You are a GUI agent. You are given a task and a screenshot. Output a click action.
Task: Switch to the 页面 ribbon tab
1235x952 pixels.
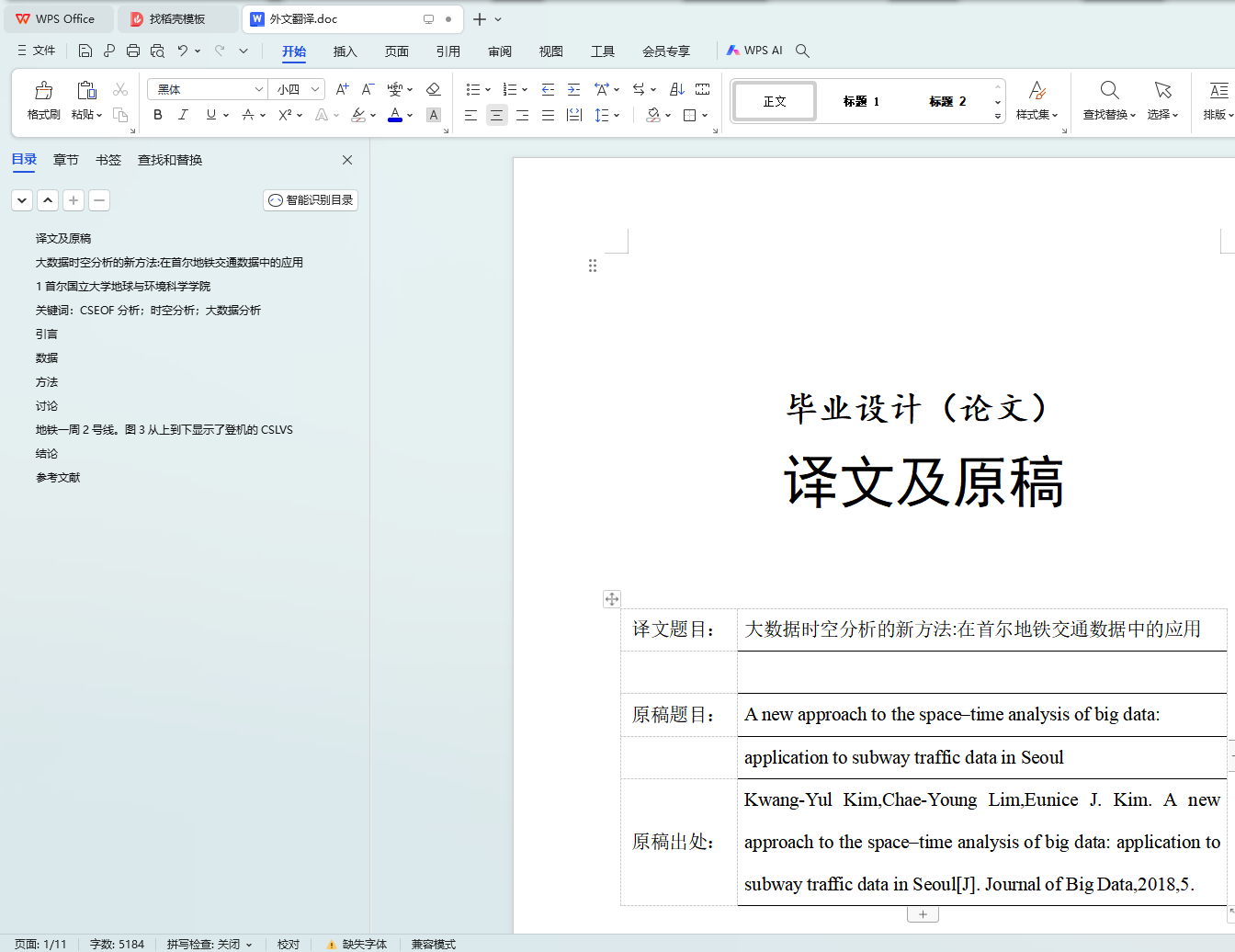pyautogui.click(x=396, y=51)
